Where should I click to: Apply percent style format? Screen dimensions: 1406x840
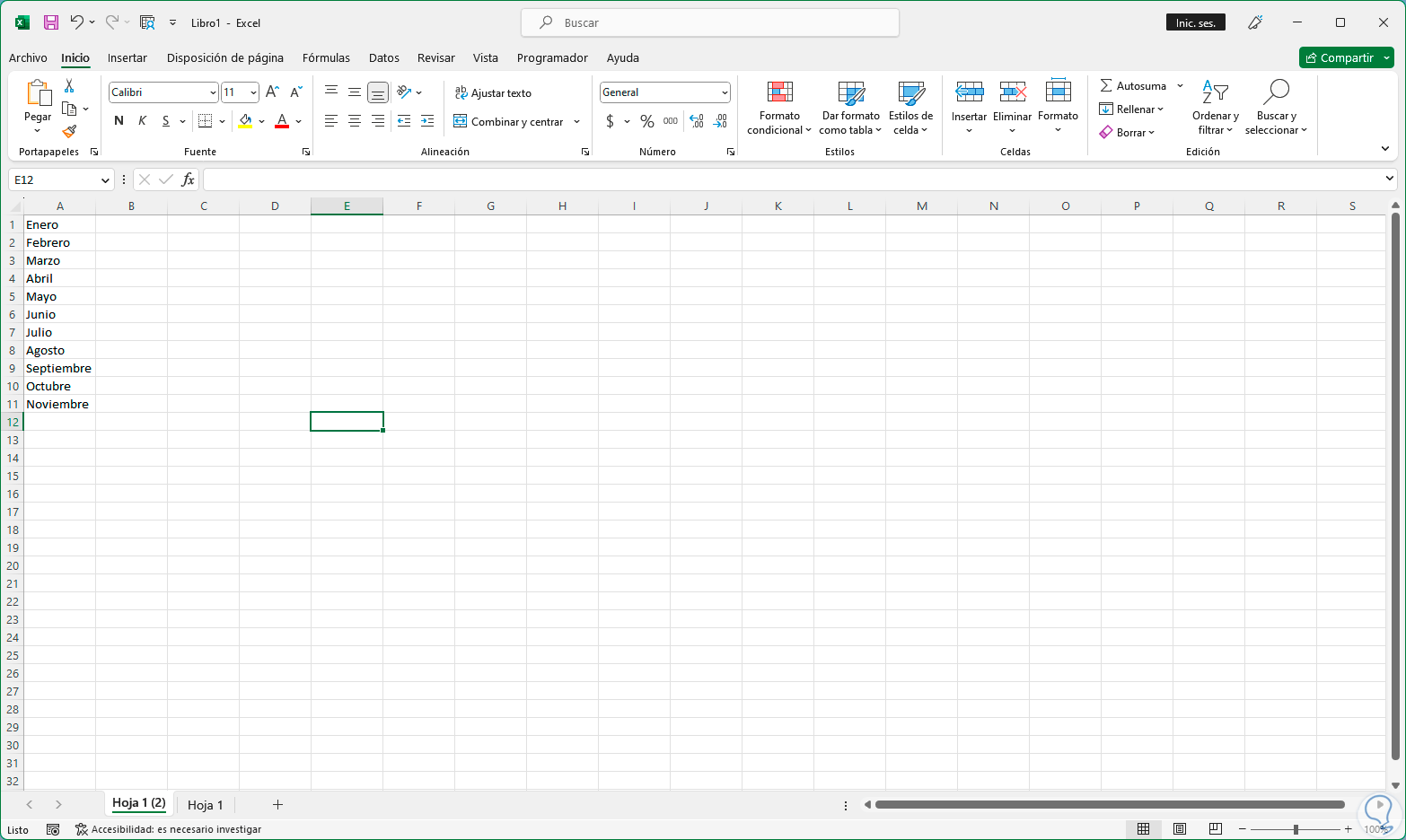coord(647,121)
